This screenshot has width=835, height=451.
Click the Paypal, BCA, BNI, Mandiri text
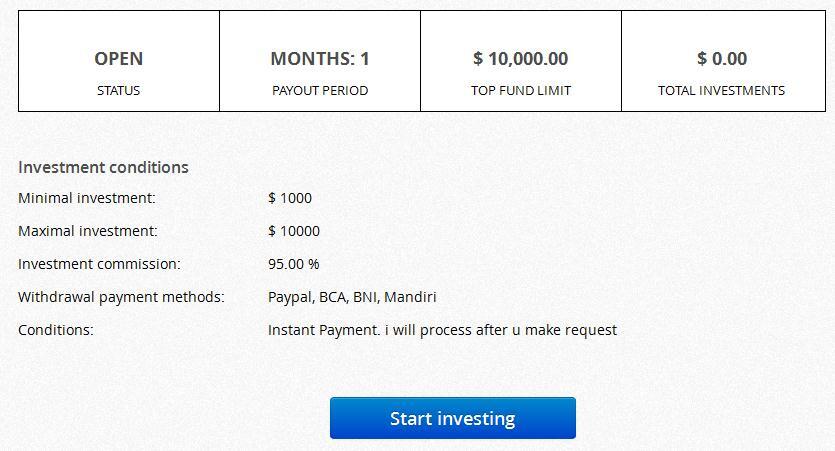click(x=352, y=297)
